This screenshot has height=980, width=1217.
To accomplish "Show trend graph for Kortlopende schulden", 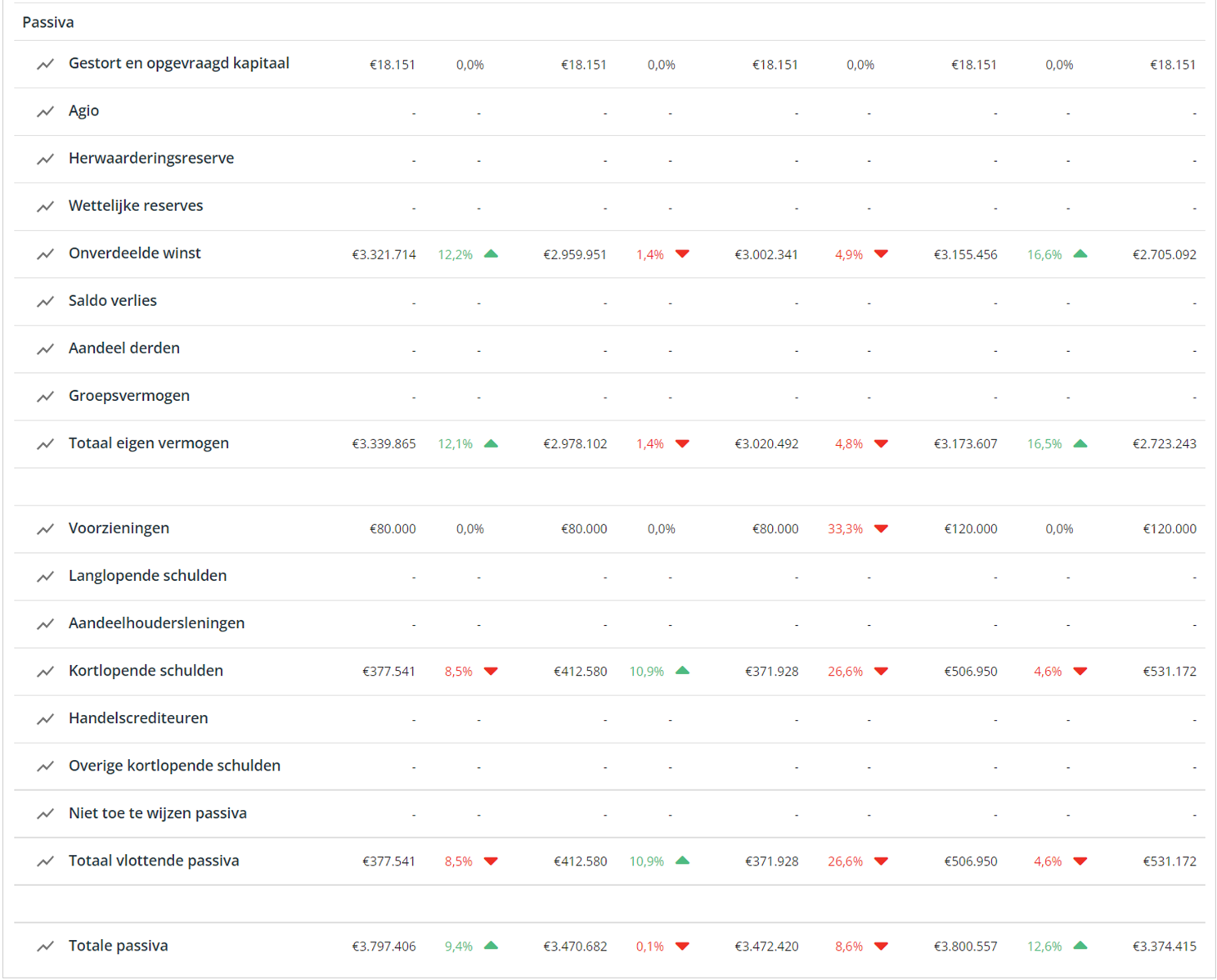I will click(x=45, y=671).
